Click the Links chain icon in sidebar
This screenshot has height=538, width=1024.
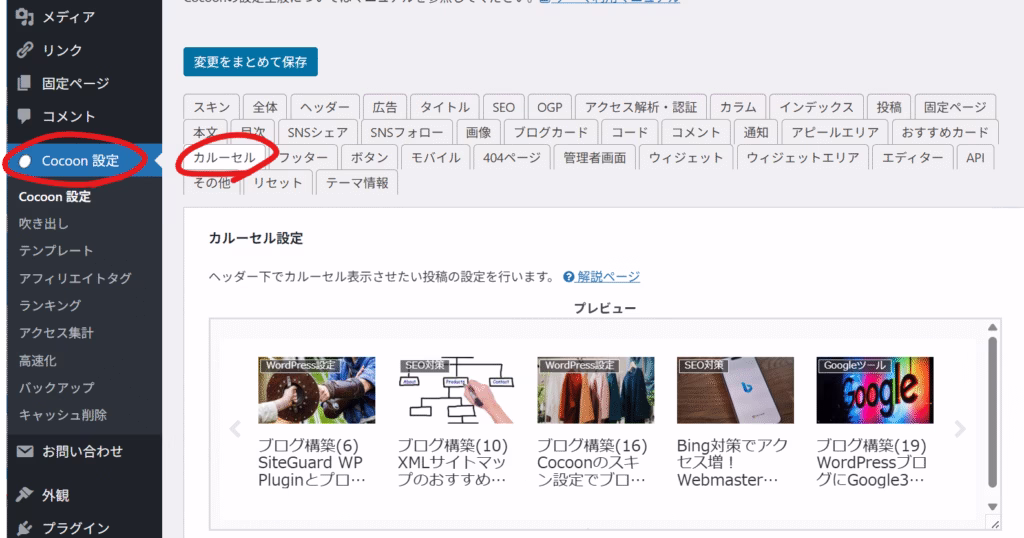(x=25, y=50)
